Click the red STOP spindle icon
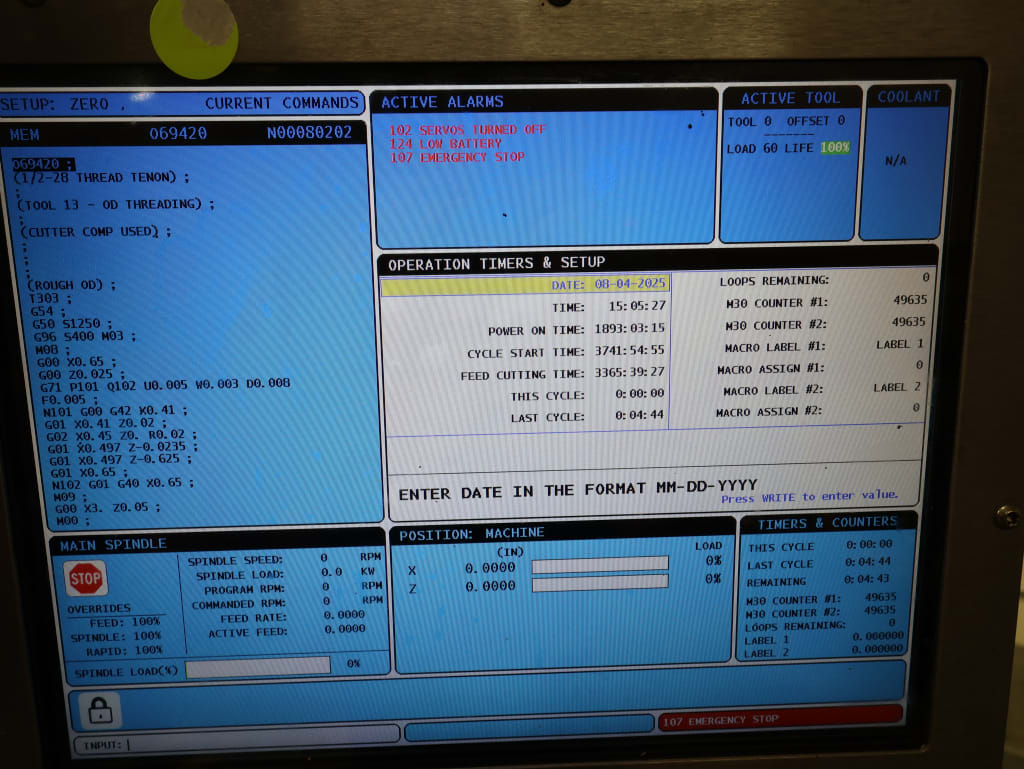The height and width of the screenshot is (769, 1024). pyautogui.click(x=86, y=578)
